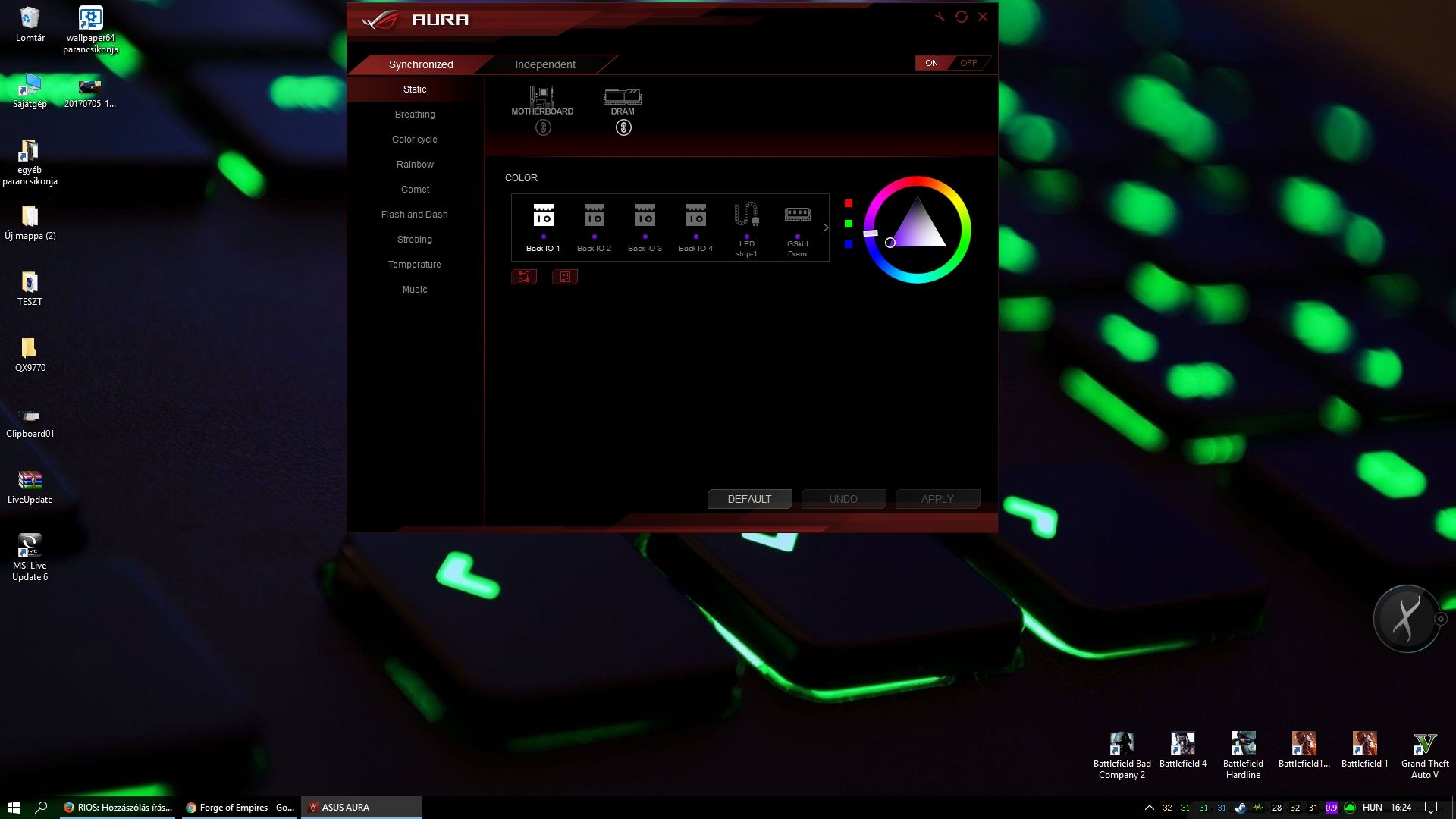
Task: Select the QX9770 folder icon
Action: tap(30, 355)
